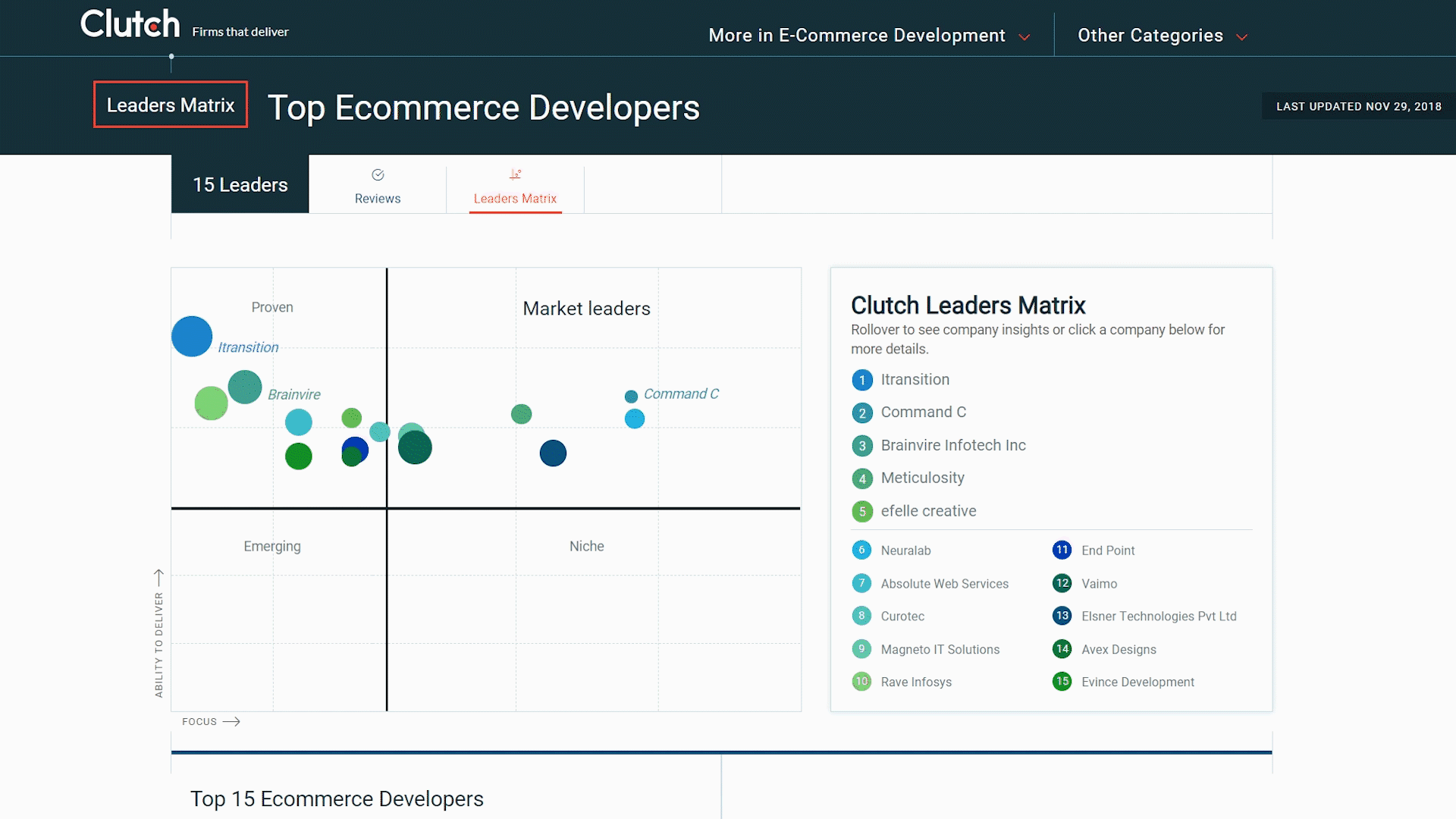This screenshot has width=1456, height=819.
Task: Click number 8 badge beside Curotec
Action: (x=861, y=616)
